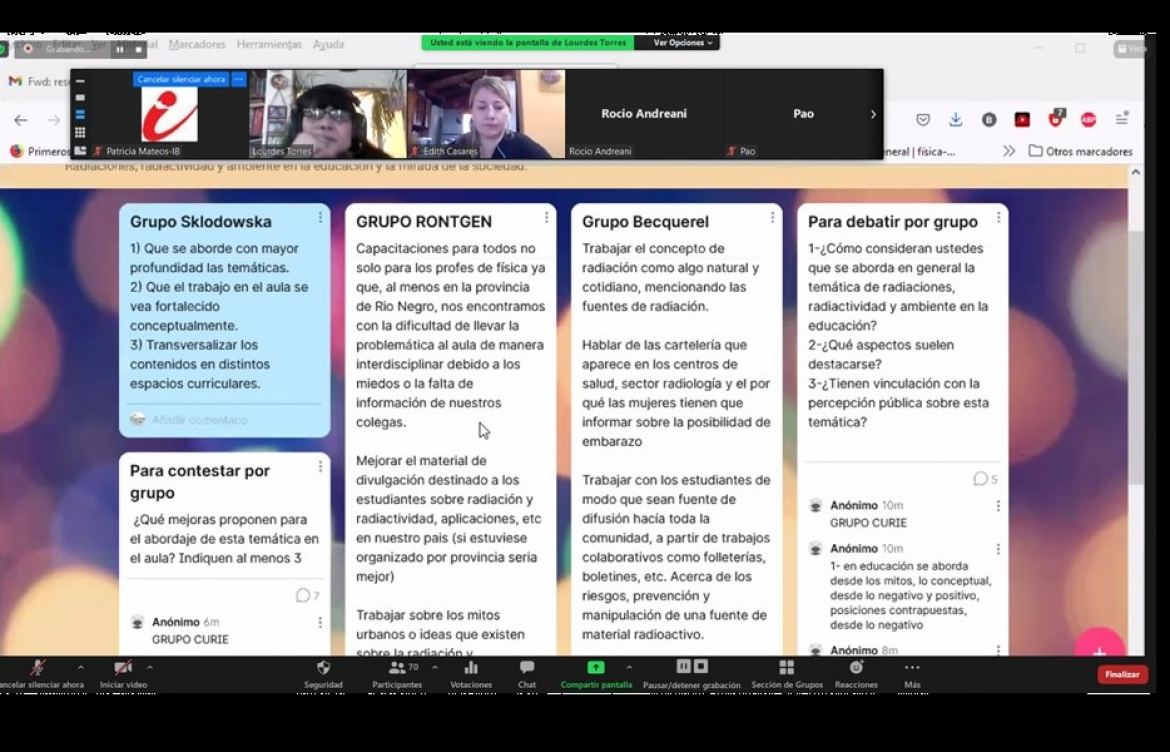Screen dimensions: 1170x752
Task: Open the Reacciones emoji icon
Action: coord(856,667)
